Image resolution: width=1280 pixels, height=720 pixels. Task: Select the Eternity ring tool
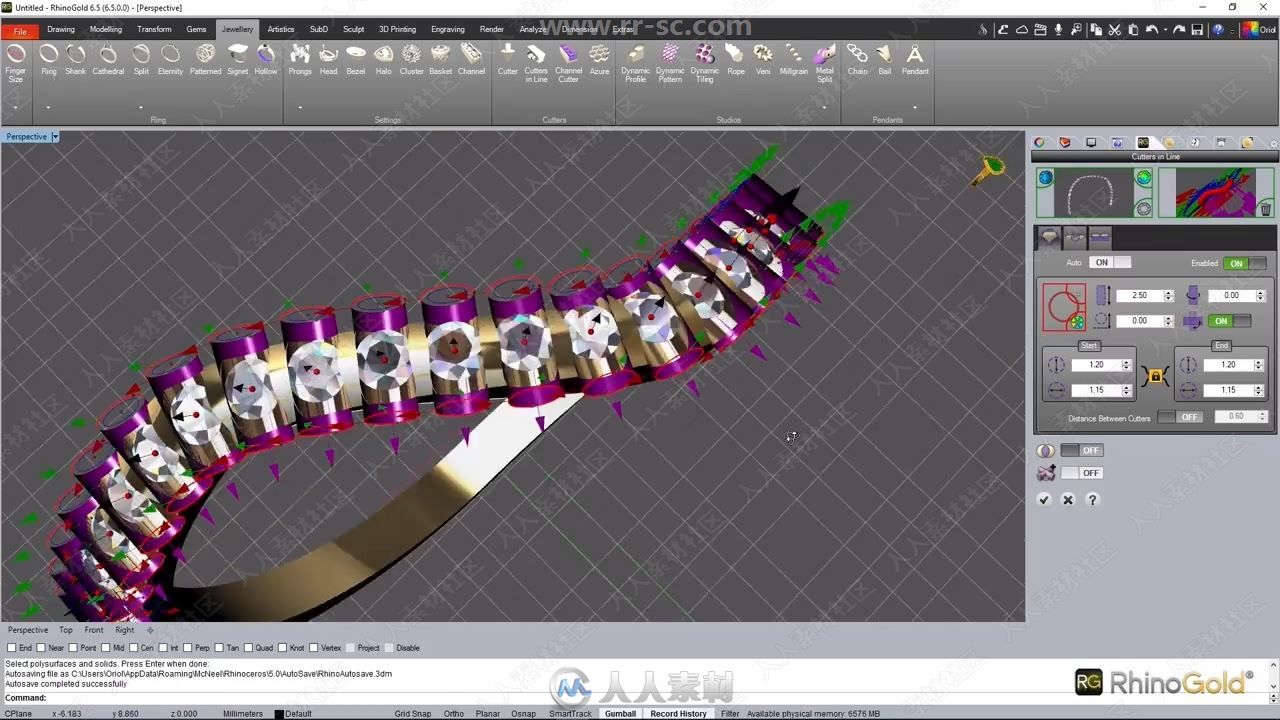171,60
